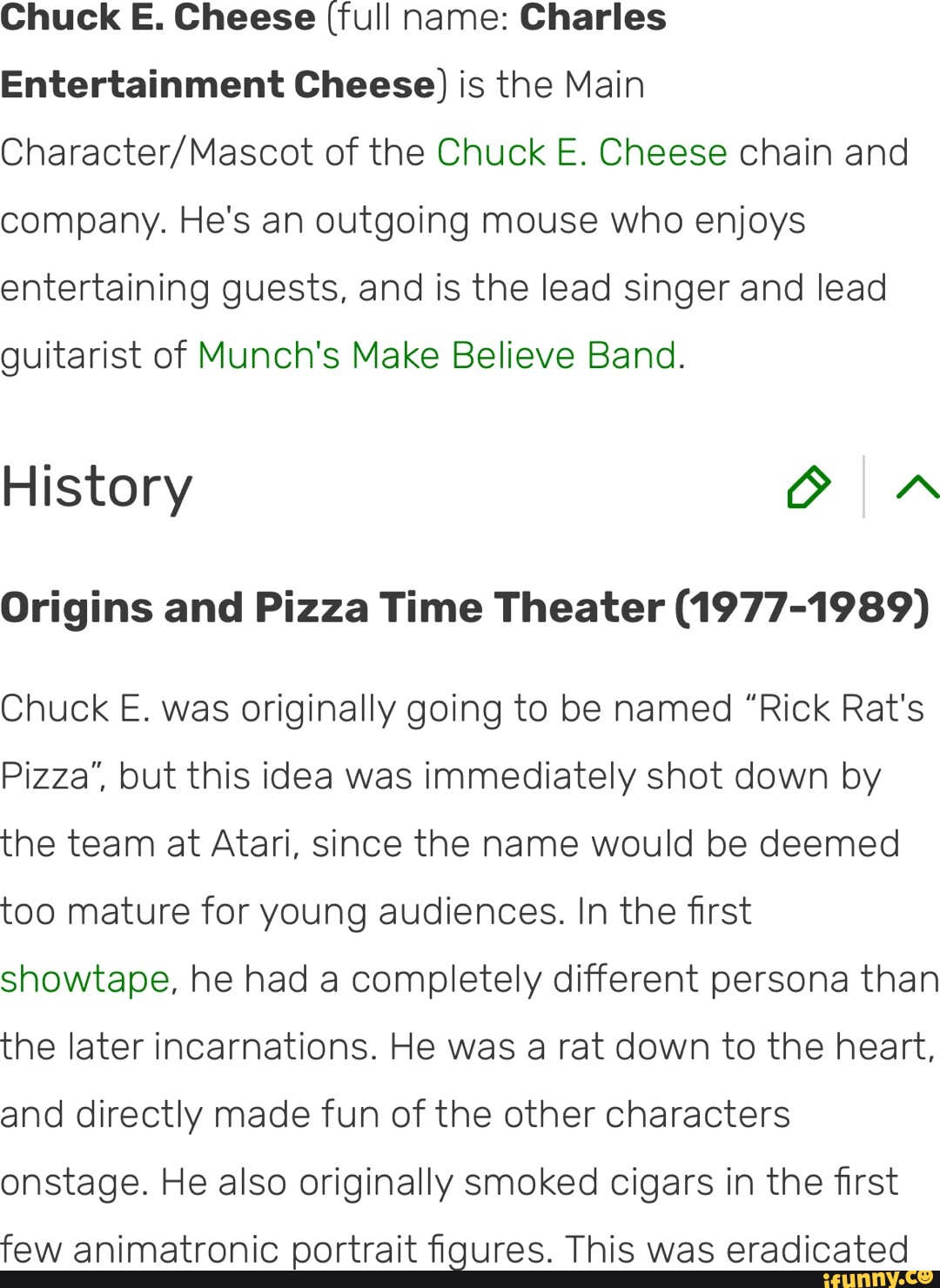This screenshot has width=940, height=1288.
Task: Select the History heading
Action: 96,487
